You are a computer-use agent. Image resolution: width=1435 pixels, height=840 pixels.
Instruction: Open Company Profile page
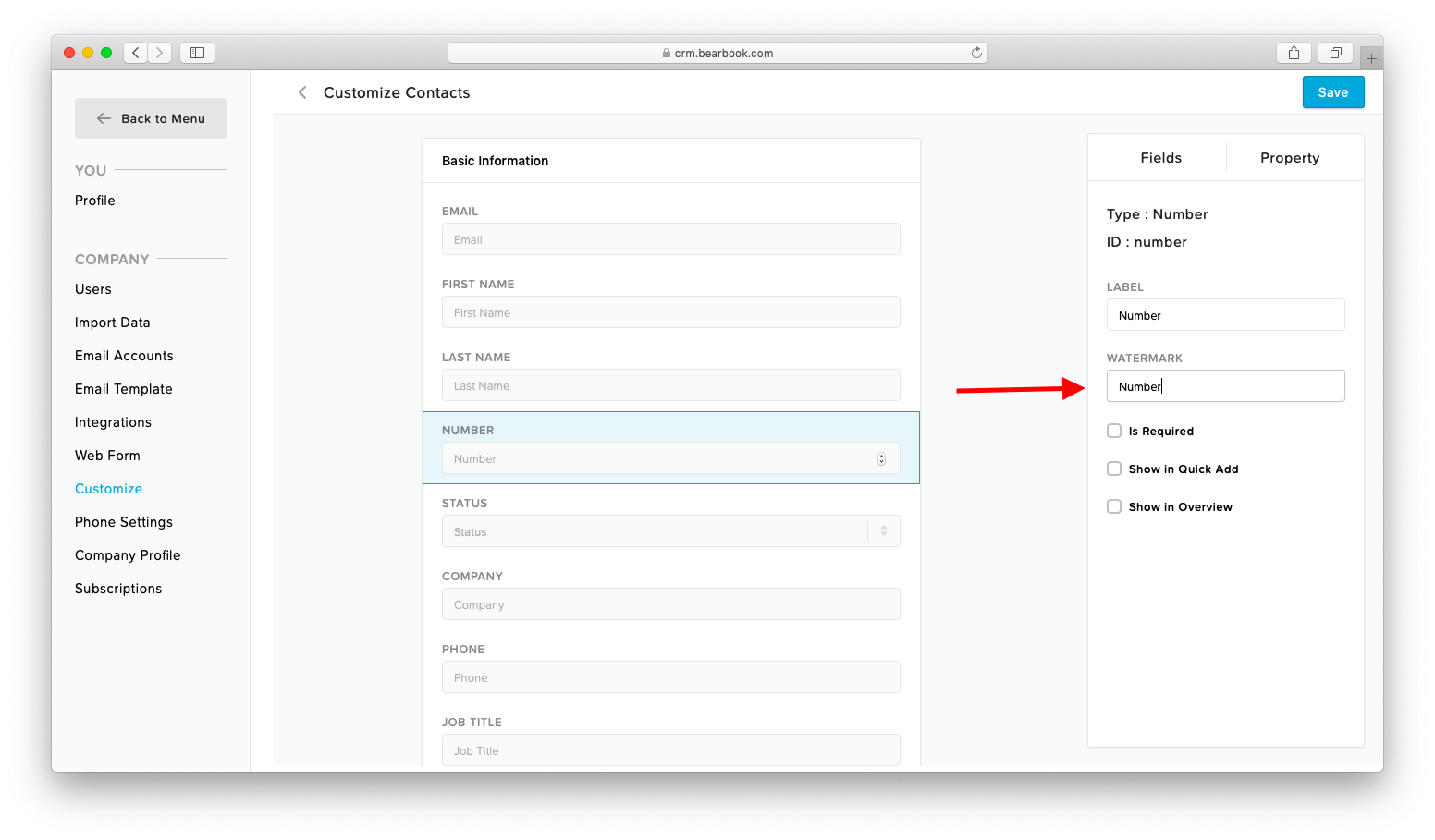point(128,555)
